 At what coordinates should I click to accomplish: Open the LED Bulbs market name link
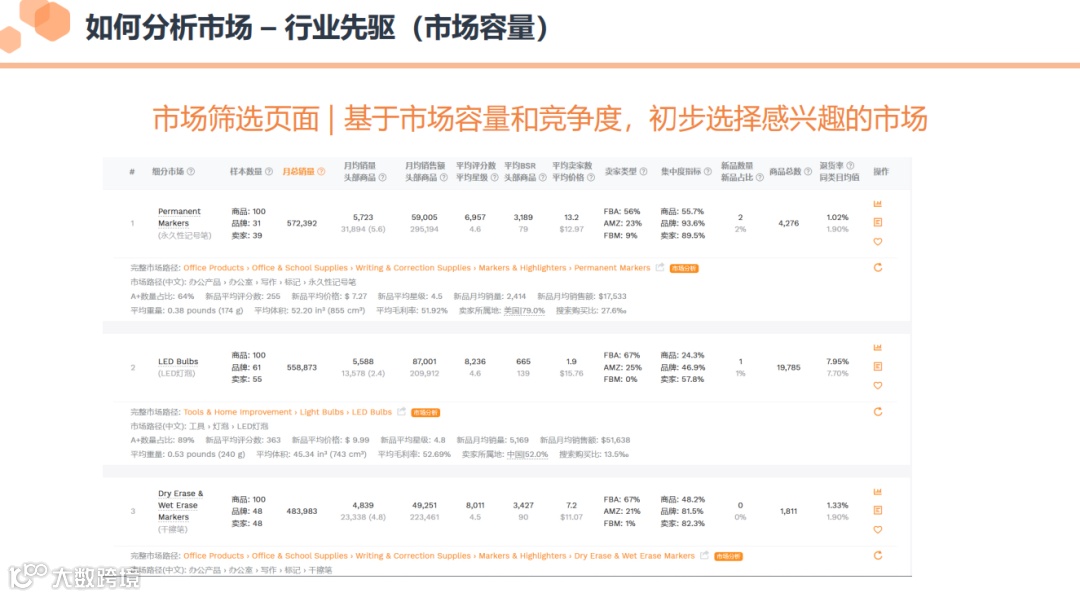click(178, 362)
